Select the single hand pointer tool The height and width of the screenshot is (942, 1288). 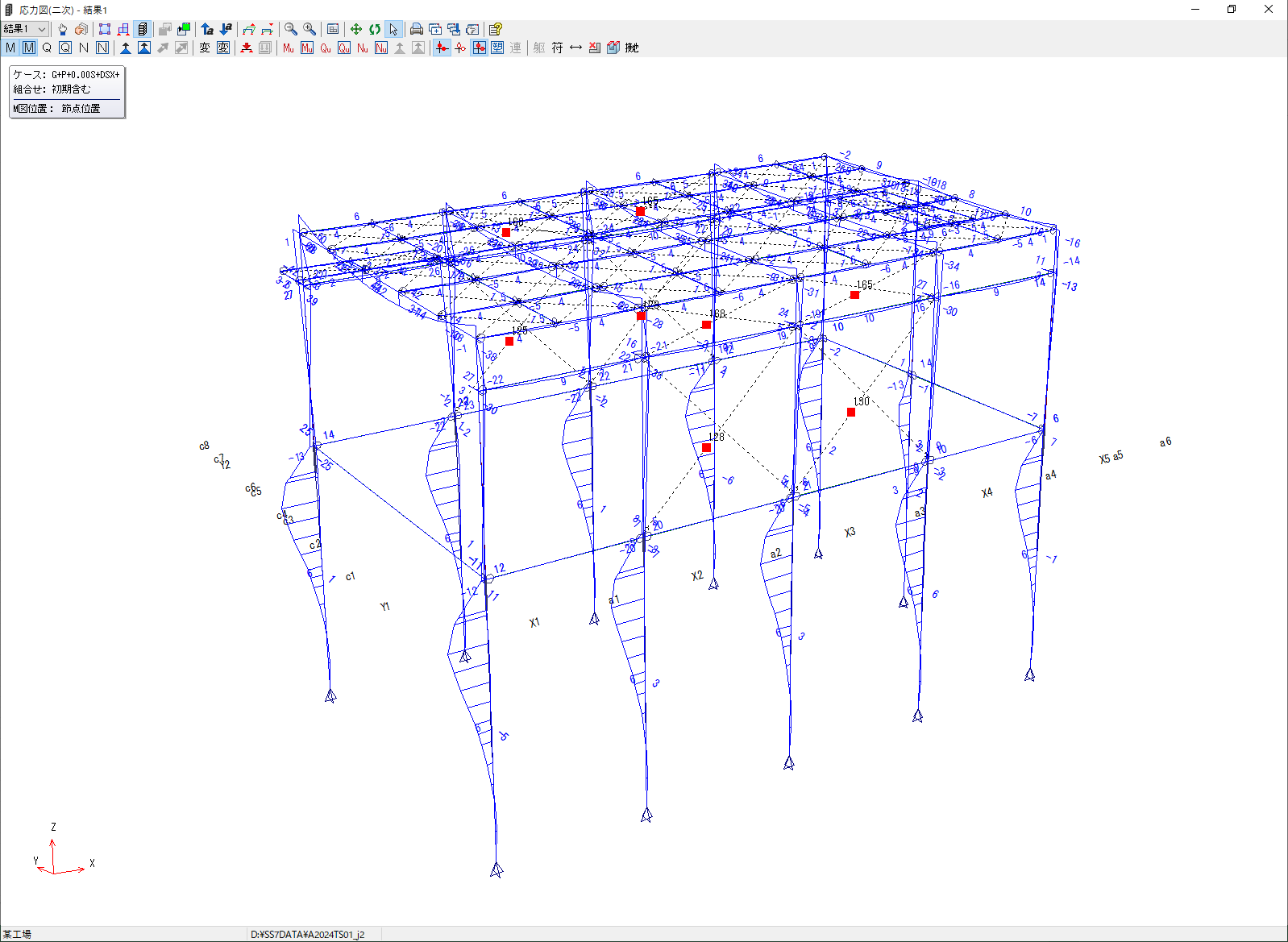click(62, 29)
